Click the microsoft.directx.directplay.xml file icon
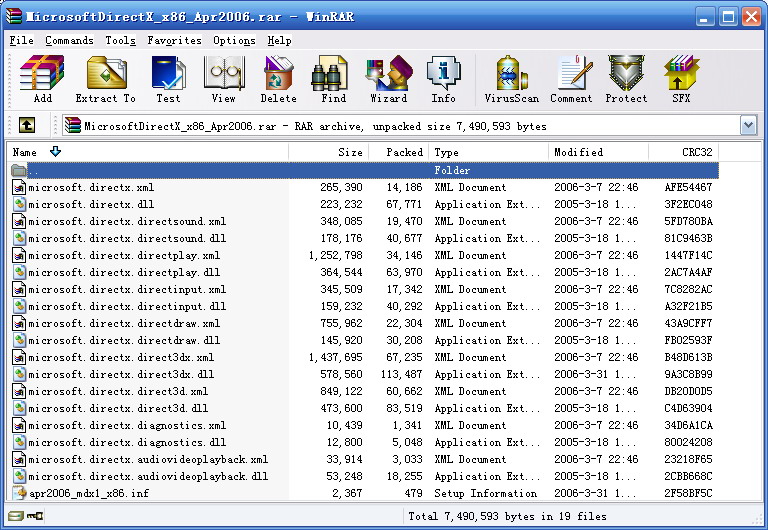The image size is (768, 530). (19, 255)
